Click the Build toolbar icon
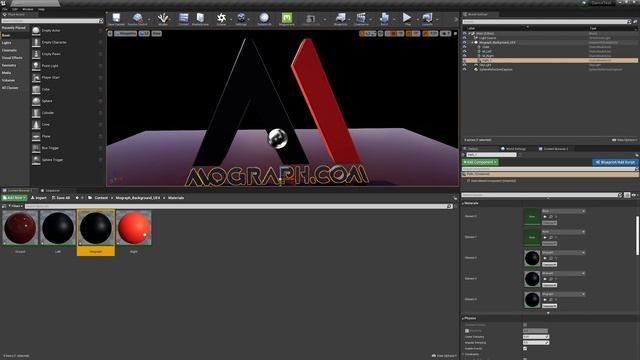 [x=384, y=19]
